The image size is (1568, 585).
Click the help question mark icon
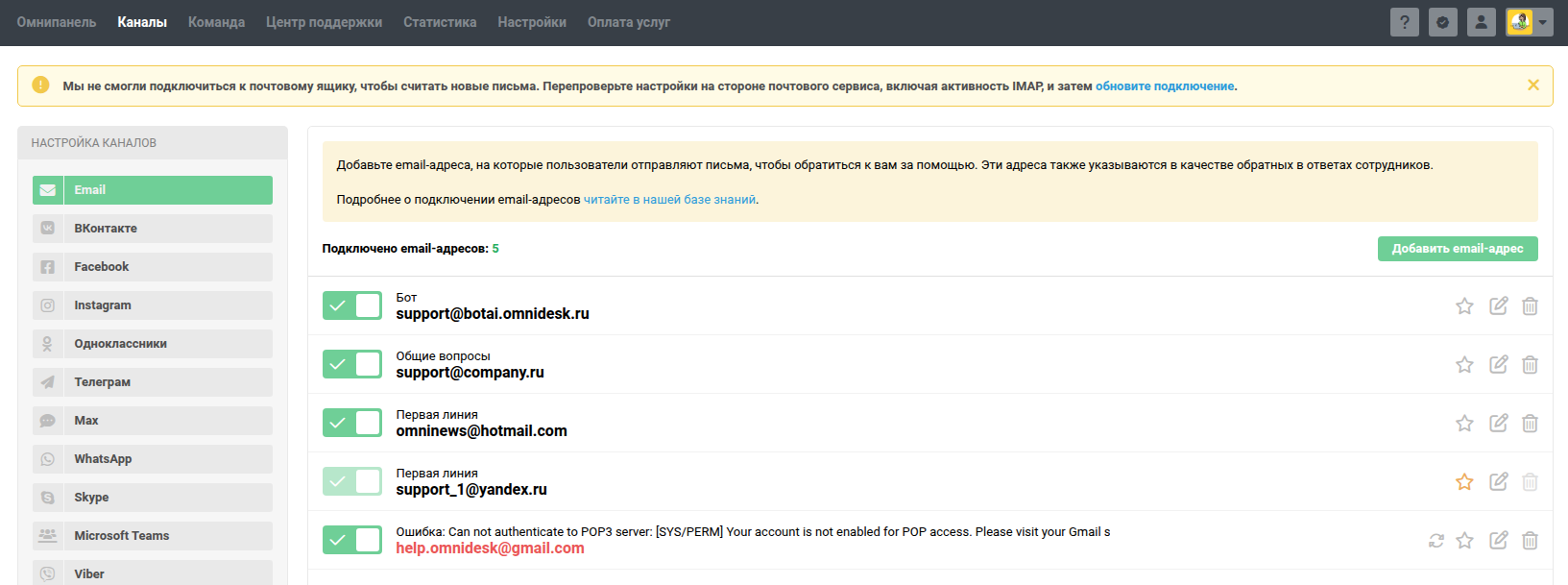click(1404, 22)
